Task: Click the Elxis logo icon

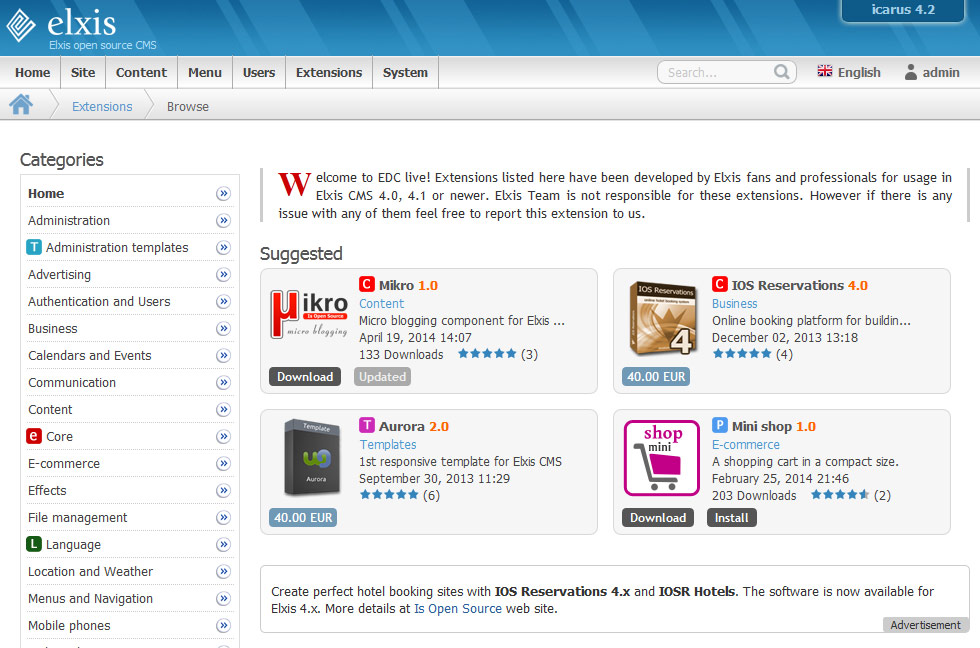Action: (x=21, y=25)
